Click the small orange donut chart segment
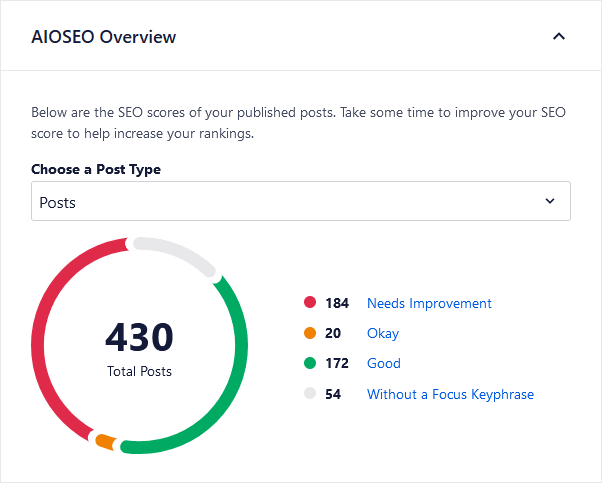This screenshot has width=602, height=483. tap(105, 442)
